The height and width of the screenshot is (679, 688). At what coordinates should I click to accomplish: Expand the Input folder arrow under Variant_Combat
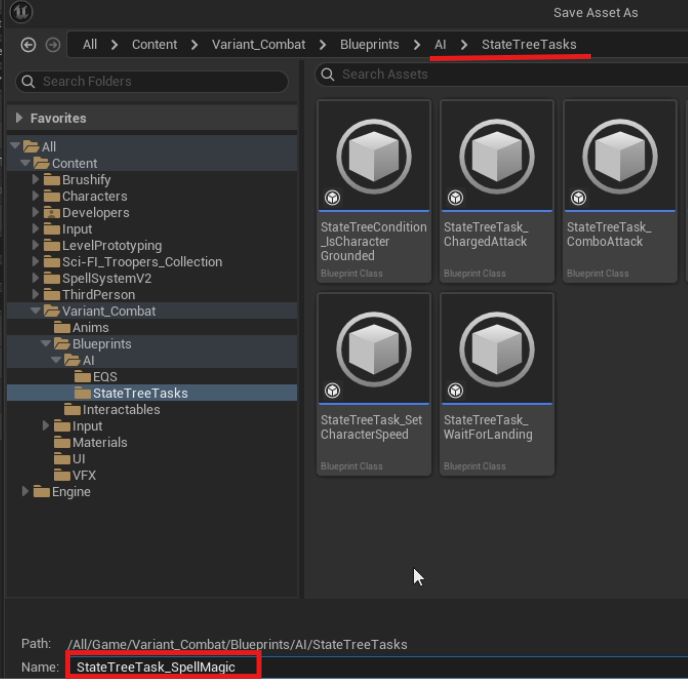[x=46, y=426]
